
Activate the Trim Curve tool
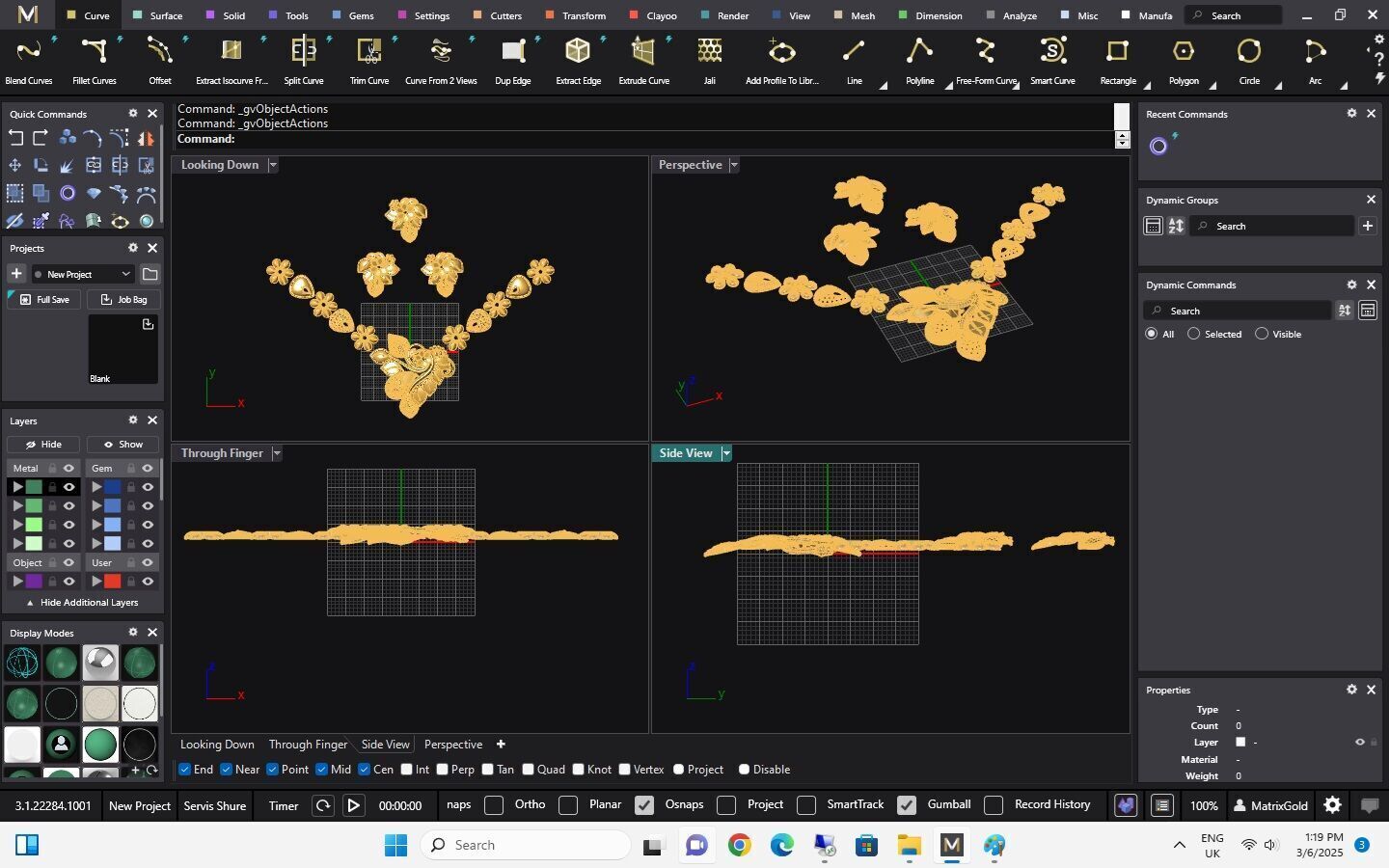click(369, 60)
